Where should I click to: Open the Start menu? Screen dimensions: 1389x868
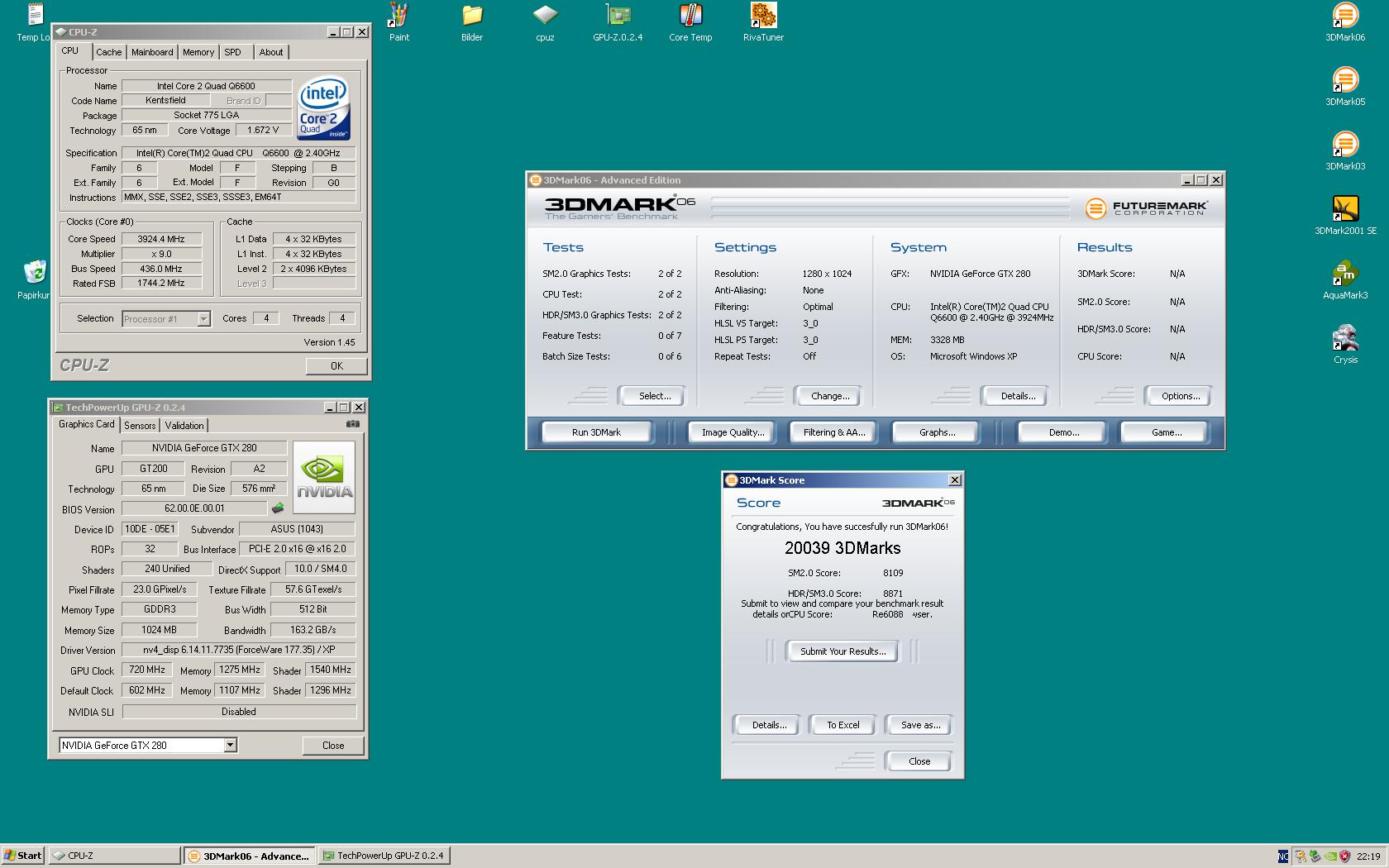pos(22,856)
